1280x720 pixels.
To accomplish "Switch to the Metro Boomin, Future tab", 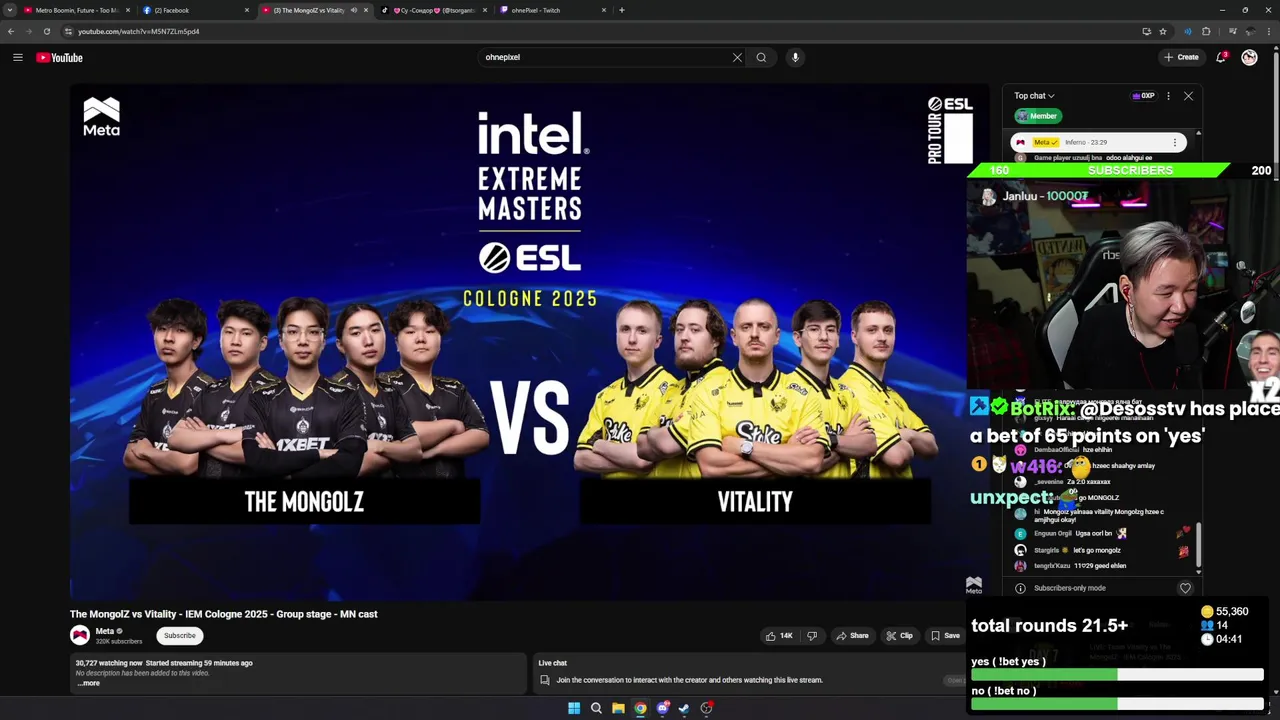I will (x=76, y=10).
